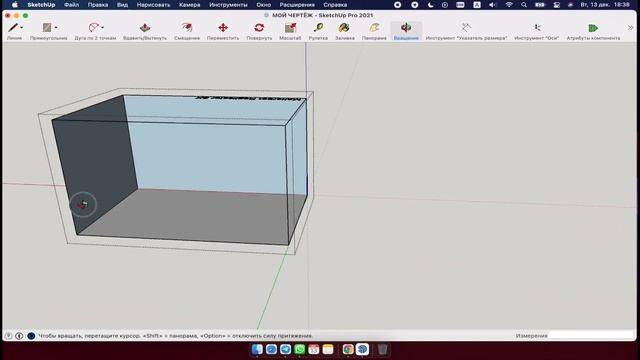Open Spotlight search in menu bar
Image resolution: width=640 pixels, height=360 pixels.
click(524, 5)
